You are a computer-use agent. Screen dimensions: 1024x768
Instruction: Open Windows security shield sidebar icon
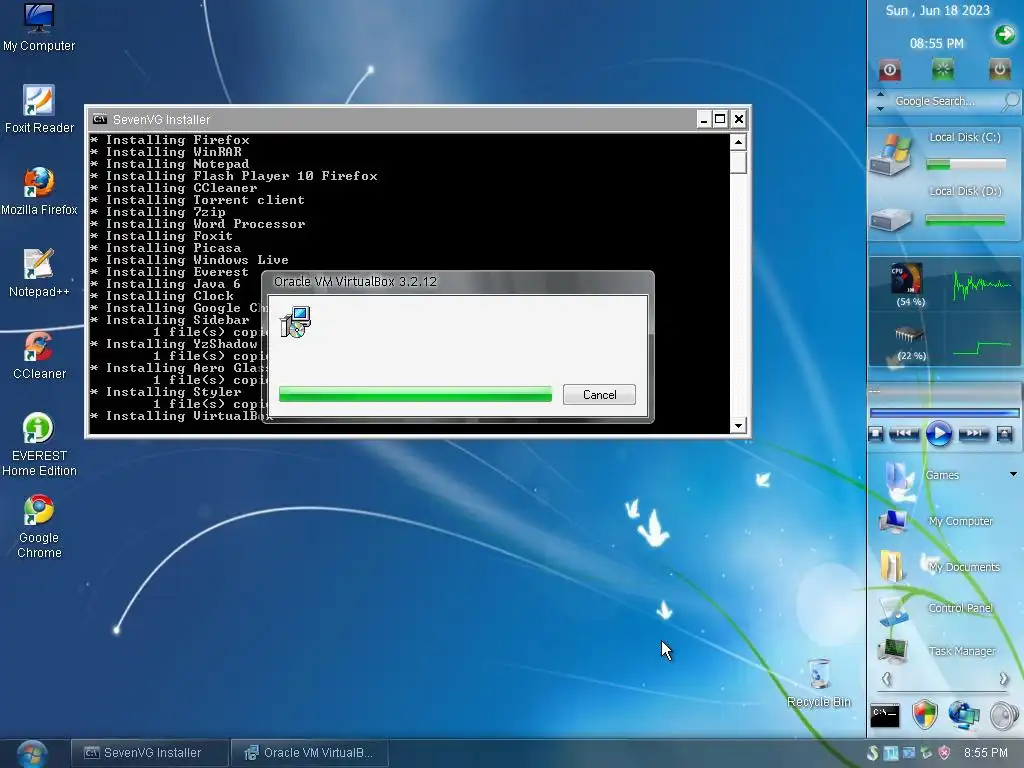coord(925,715)
